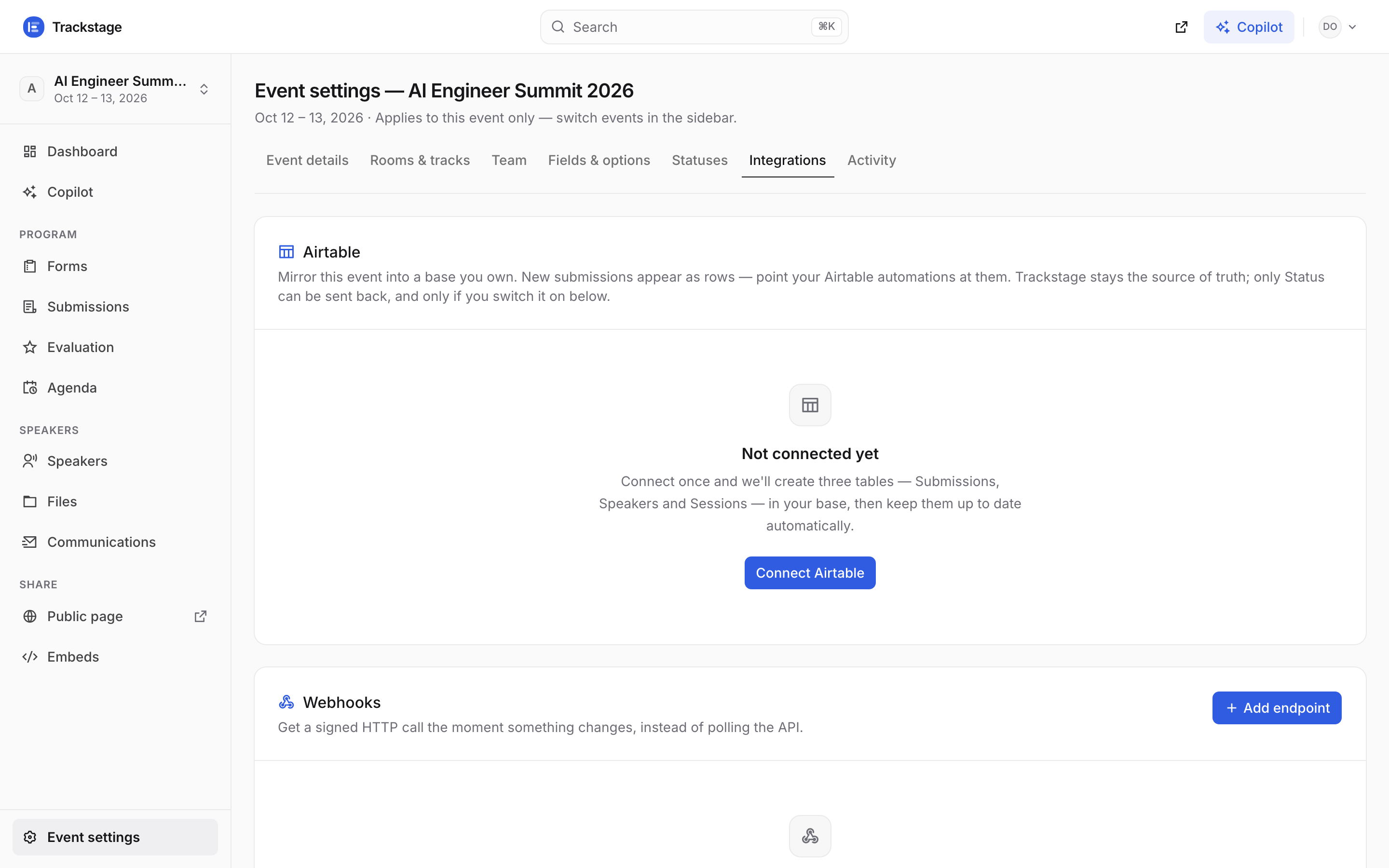1389x868 pixels.
Task: Go to Submissions in the sidebar
Action: coord(115,307)
